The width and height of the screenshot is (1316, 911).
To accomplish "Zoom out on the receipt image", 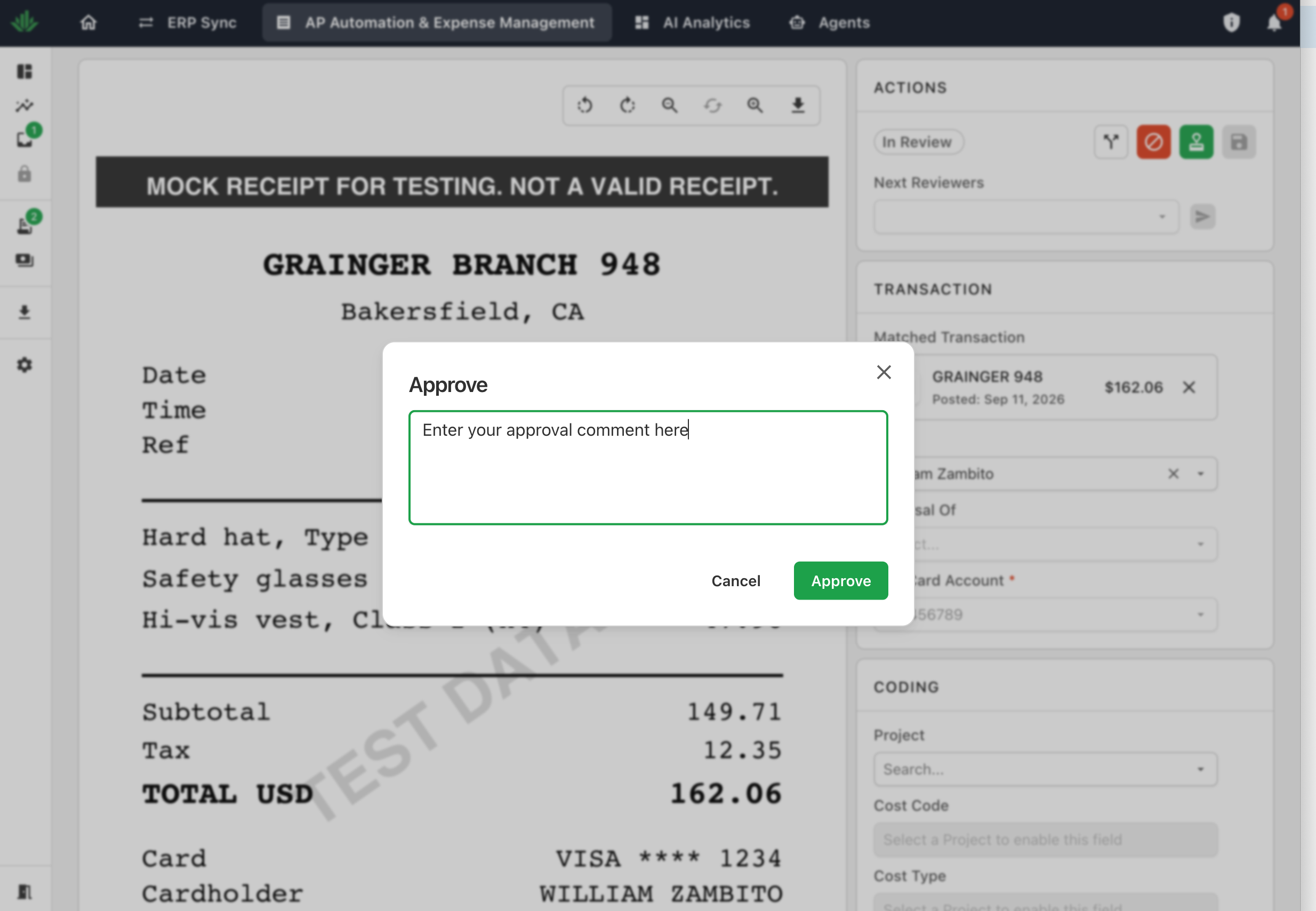I will [670, 105].
